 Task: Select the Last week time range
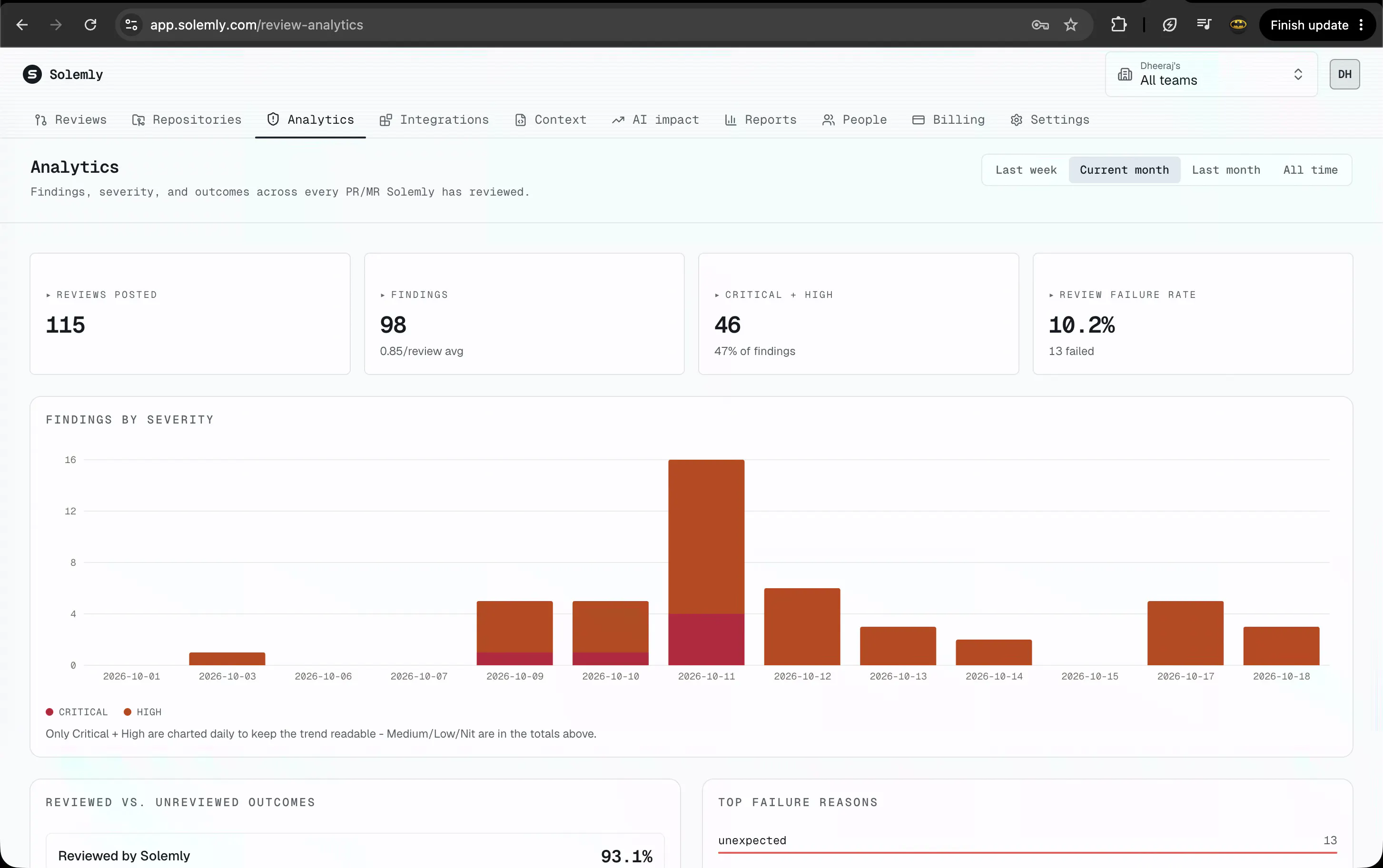(1026, 170)
